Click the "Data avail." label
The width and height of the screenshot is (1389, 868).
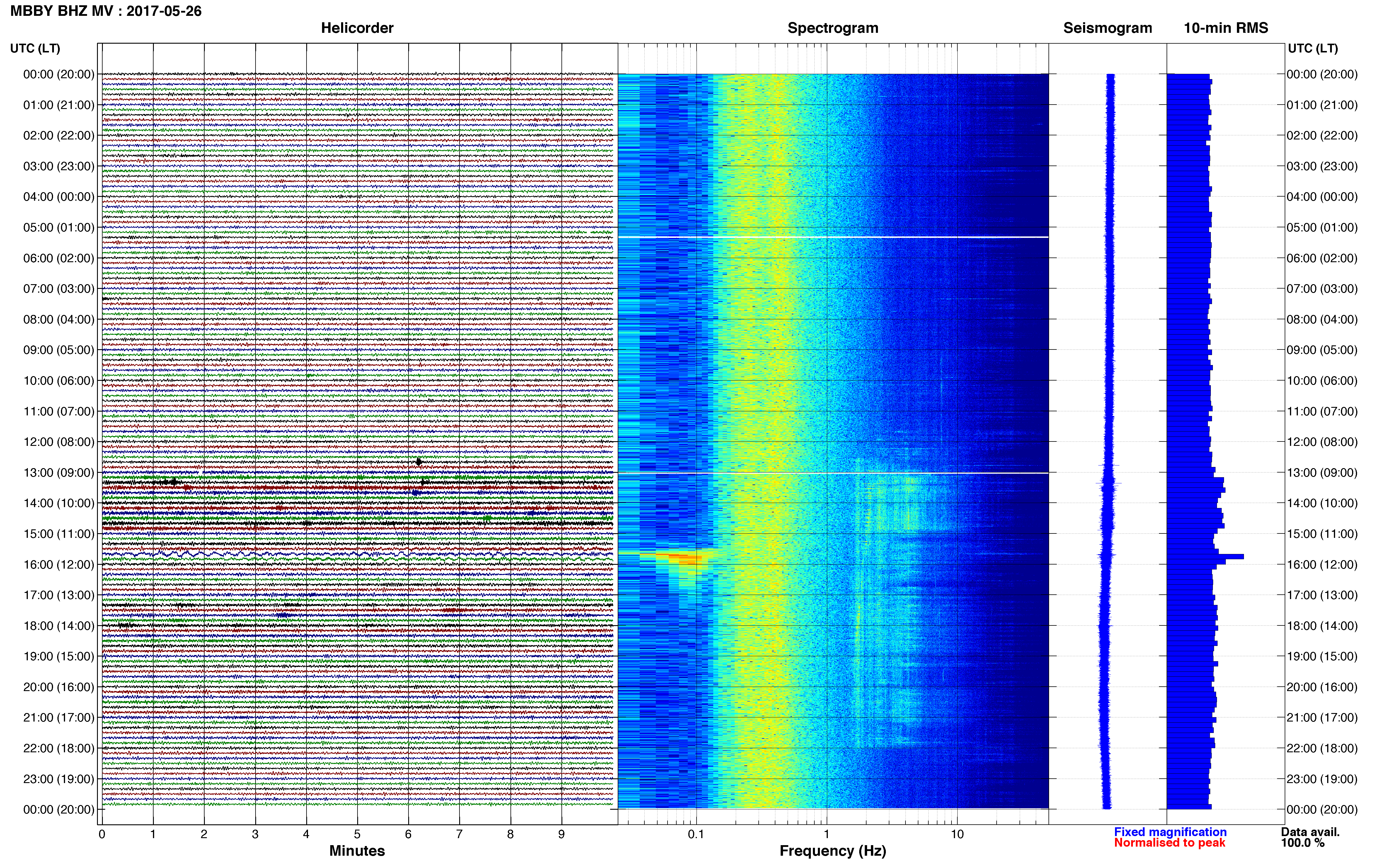coord(1310,832)
